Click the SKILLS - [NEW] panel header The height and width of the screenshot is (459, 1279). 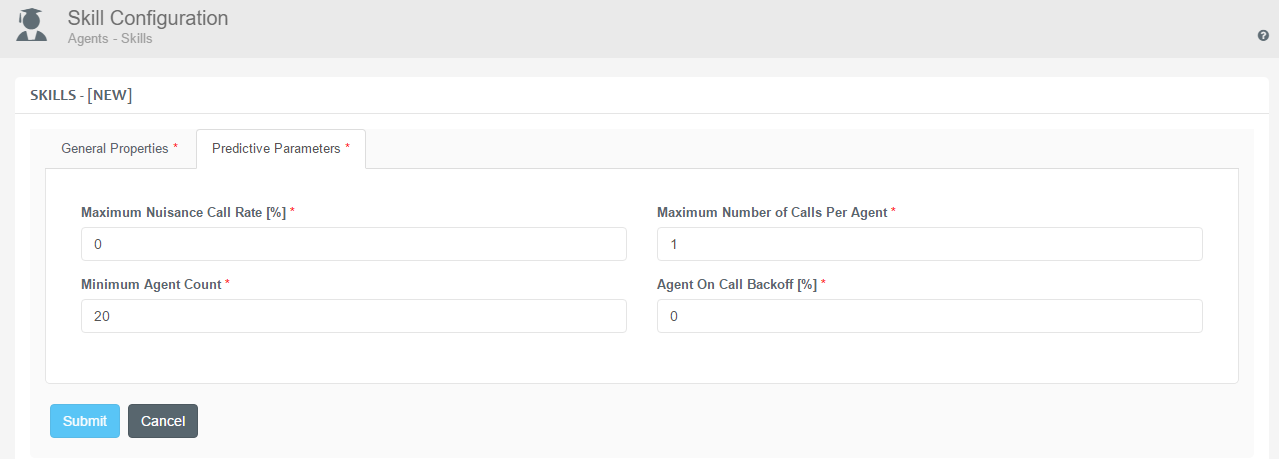coord(81,95)
